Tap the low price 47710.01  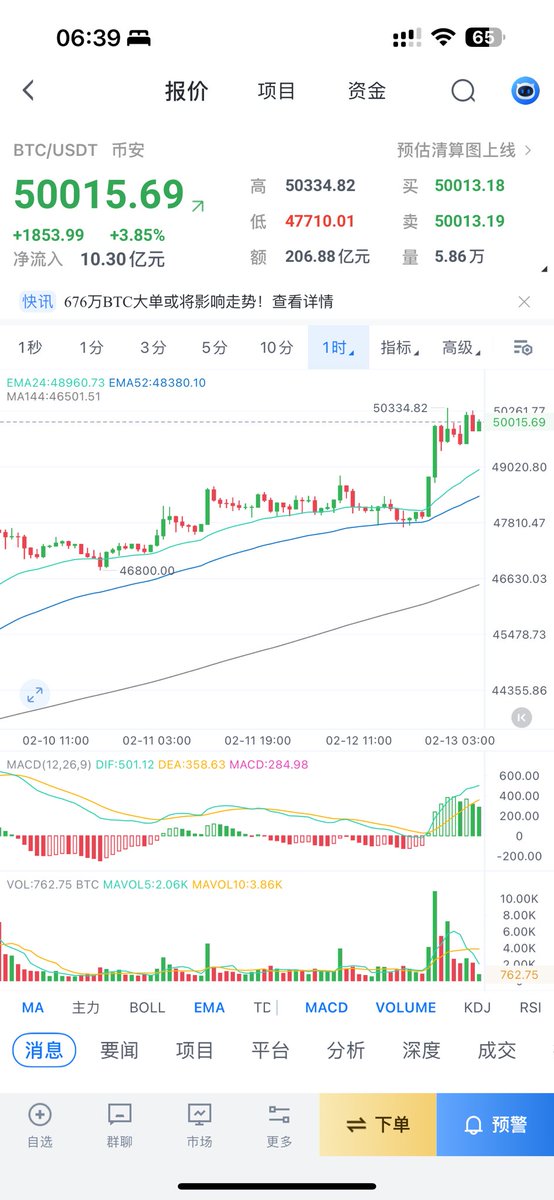[320, 221]
